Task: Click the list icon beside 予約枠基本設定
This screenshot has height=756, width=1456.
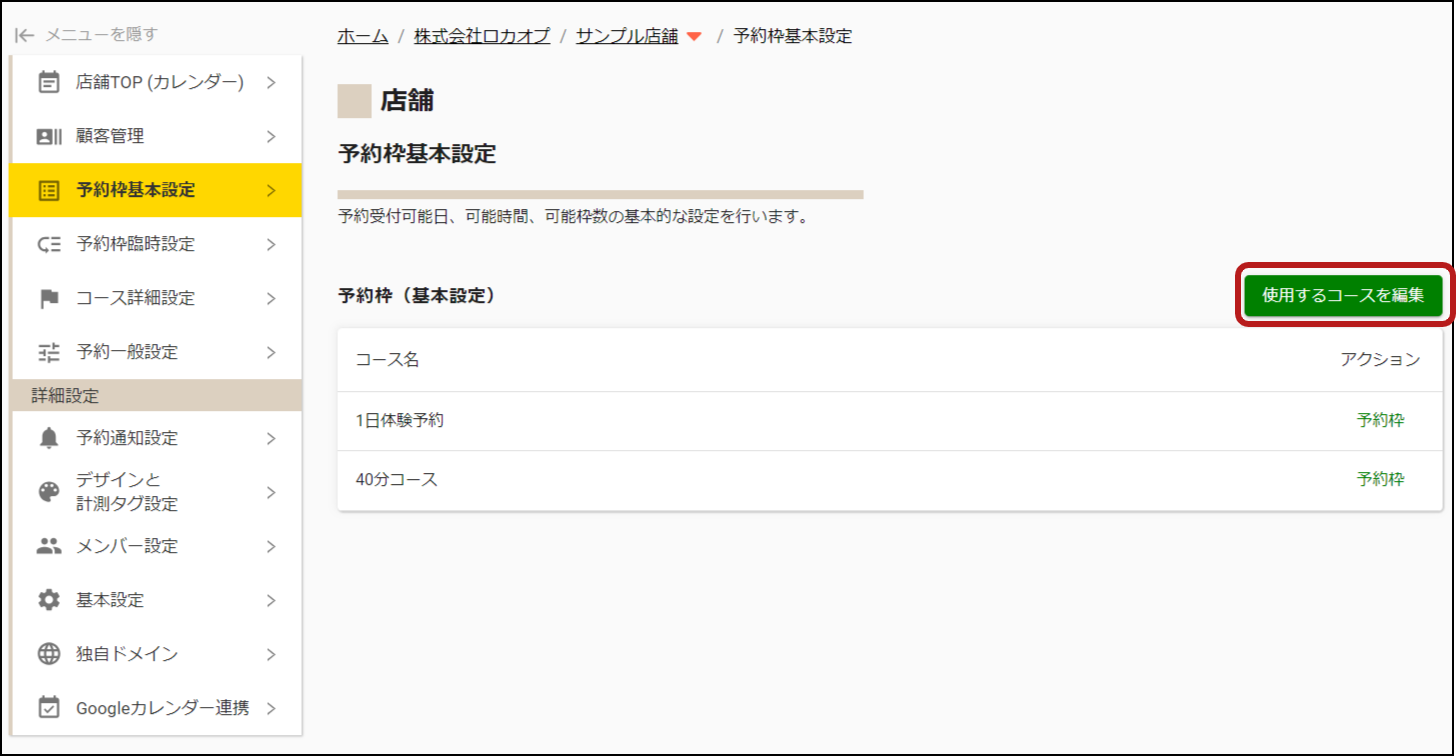Action: [48, 190]
